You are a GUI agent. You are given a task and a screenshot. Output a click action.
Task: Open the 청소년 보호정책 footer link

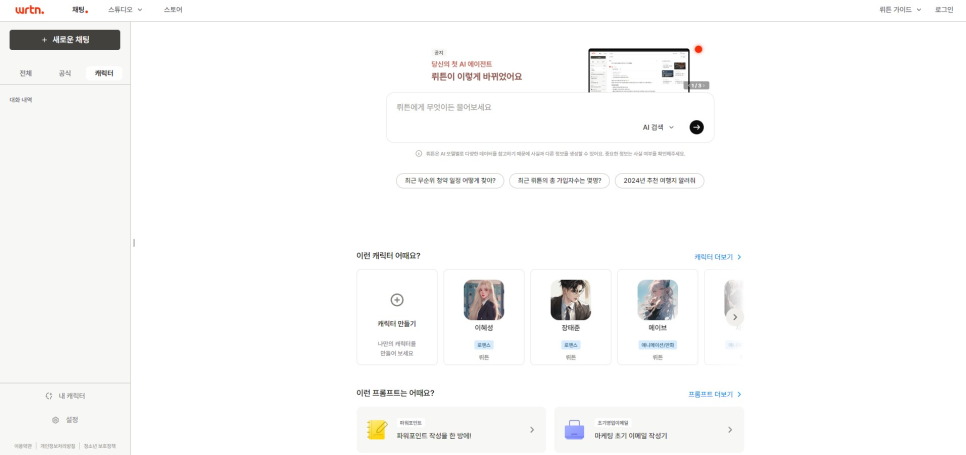click(99, 446)
